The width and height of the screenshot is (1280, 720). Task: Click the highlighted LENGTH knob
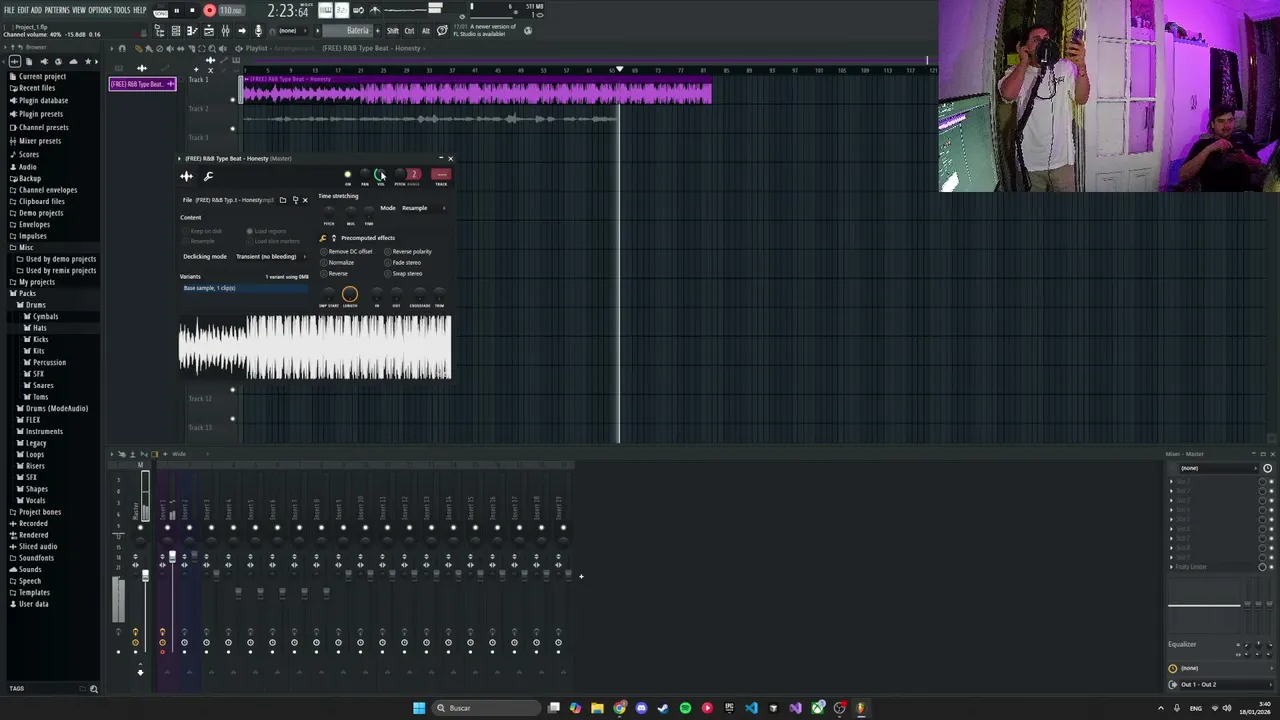point(349,294)
